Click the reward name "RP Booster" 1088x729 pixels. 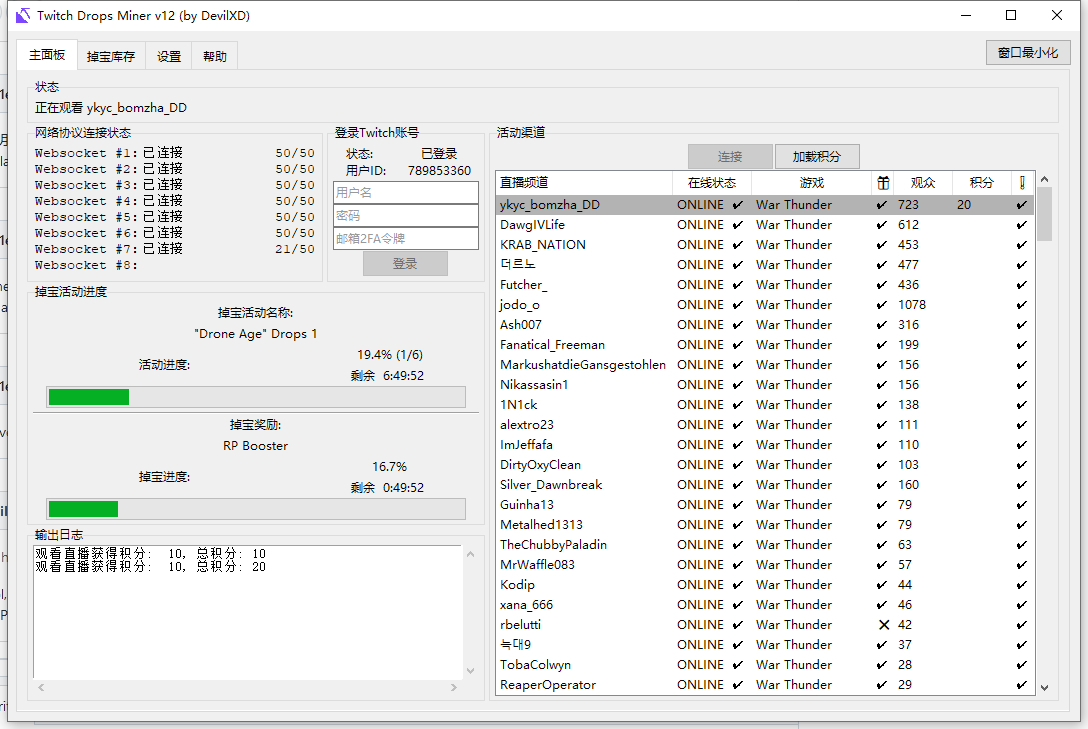(255, 446)
